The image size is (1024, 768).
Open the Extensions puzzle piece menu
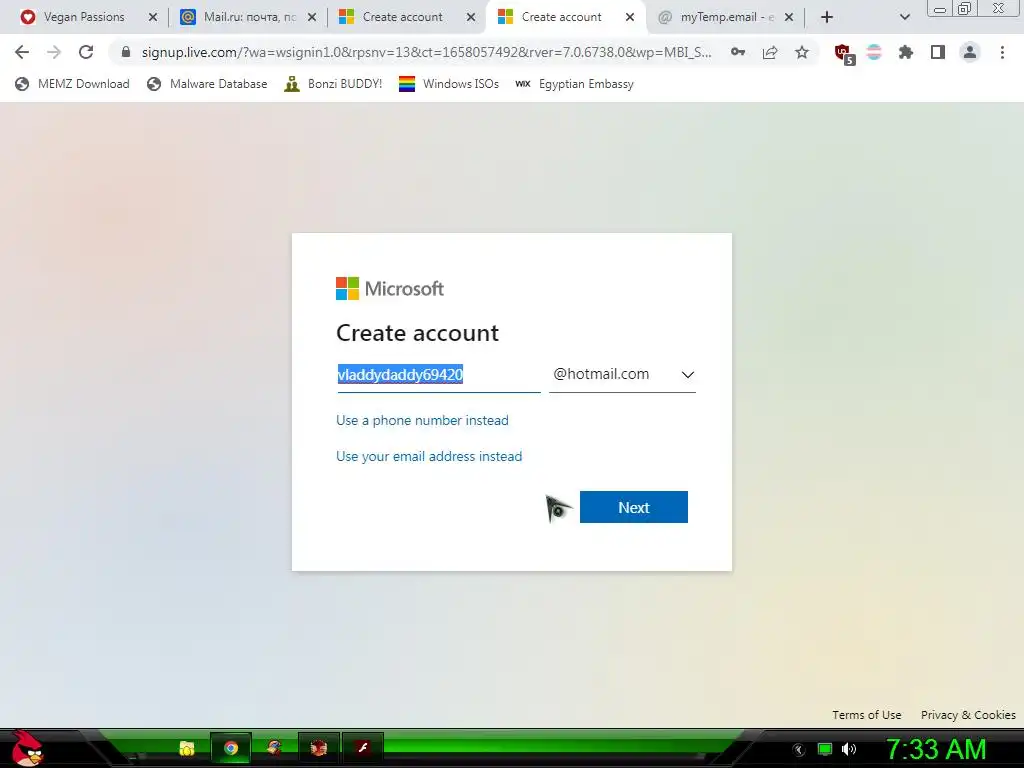click(906, 52)
